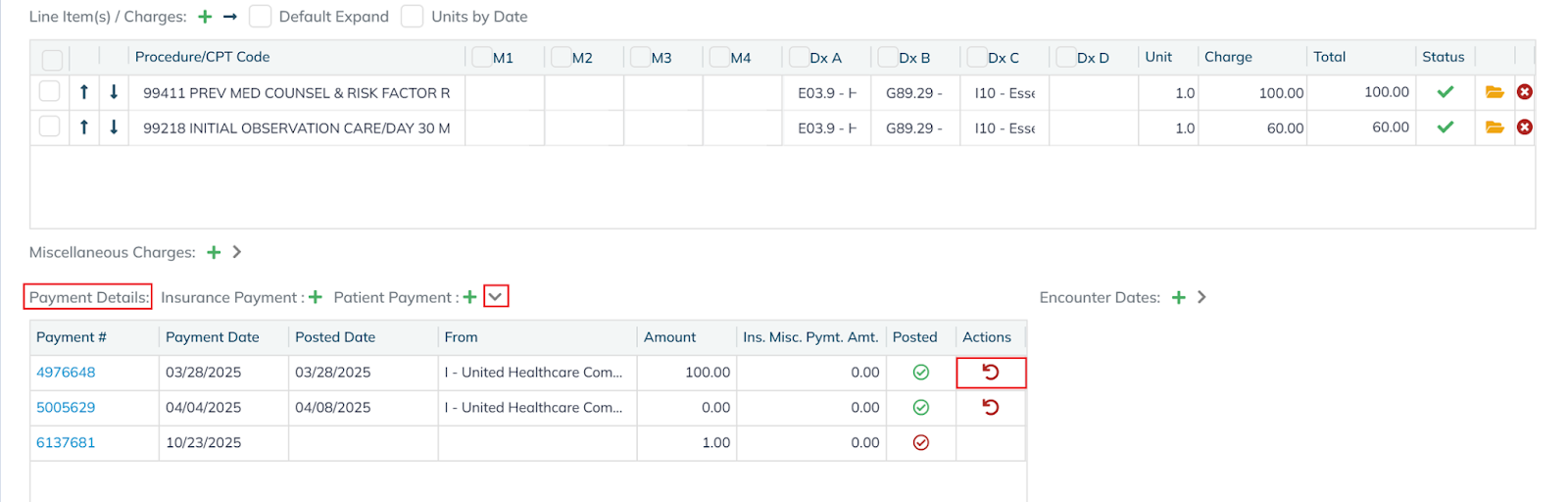Viewport: 1568px width, 502px height.
Task: Move the 99411 line item down
Action: point(114,92)
